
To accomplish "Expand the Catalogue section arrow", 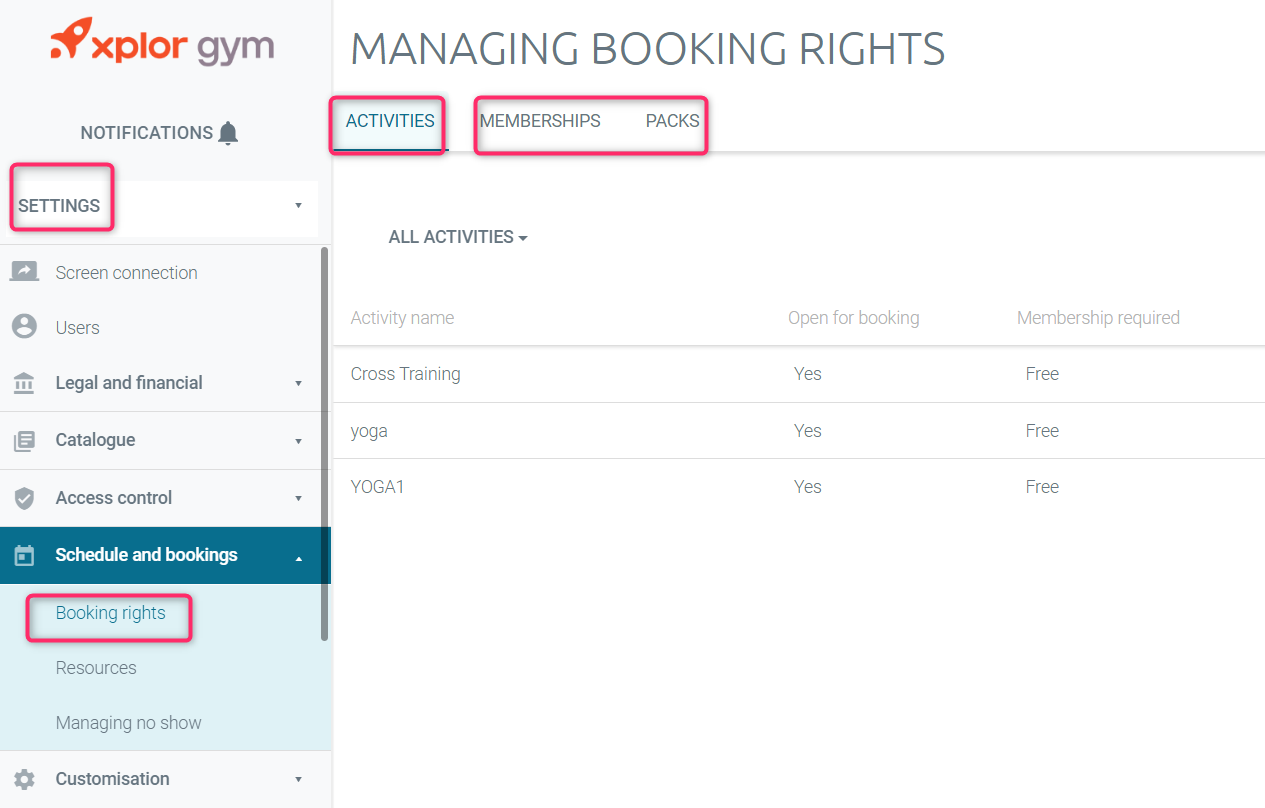I will 298,441.
